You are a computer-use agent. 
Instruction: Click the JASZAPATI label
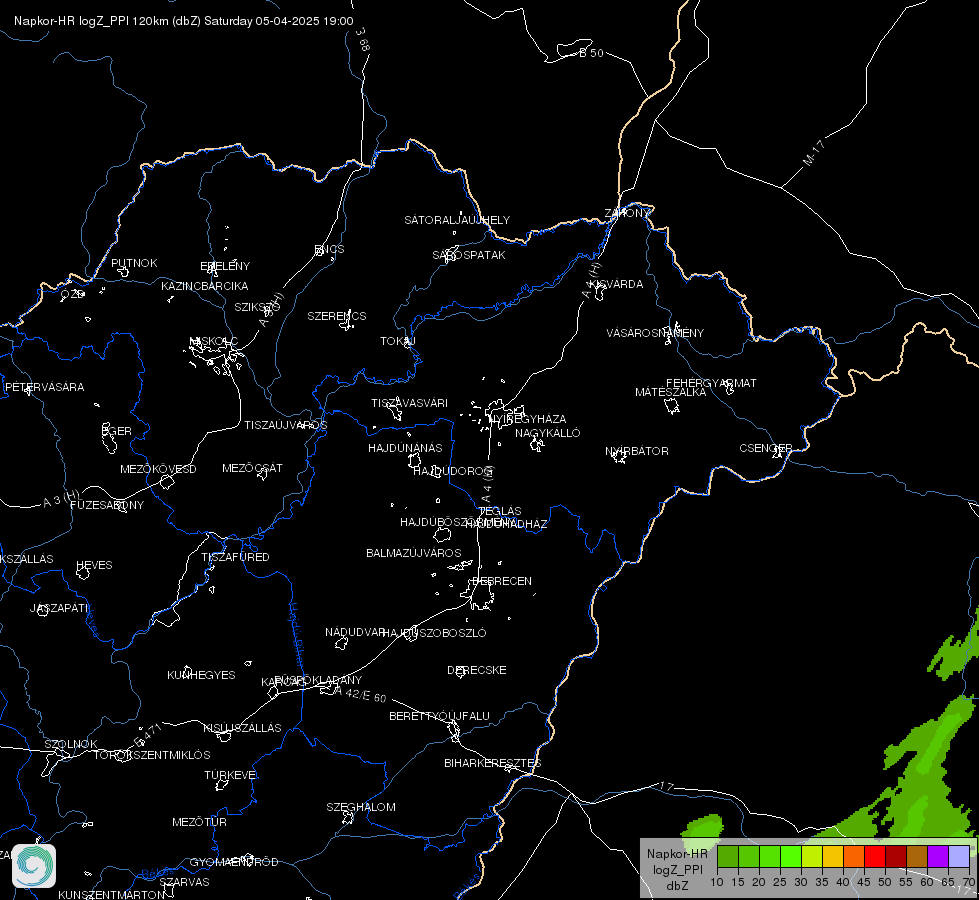tap(59, 608)
